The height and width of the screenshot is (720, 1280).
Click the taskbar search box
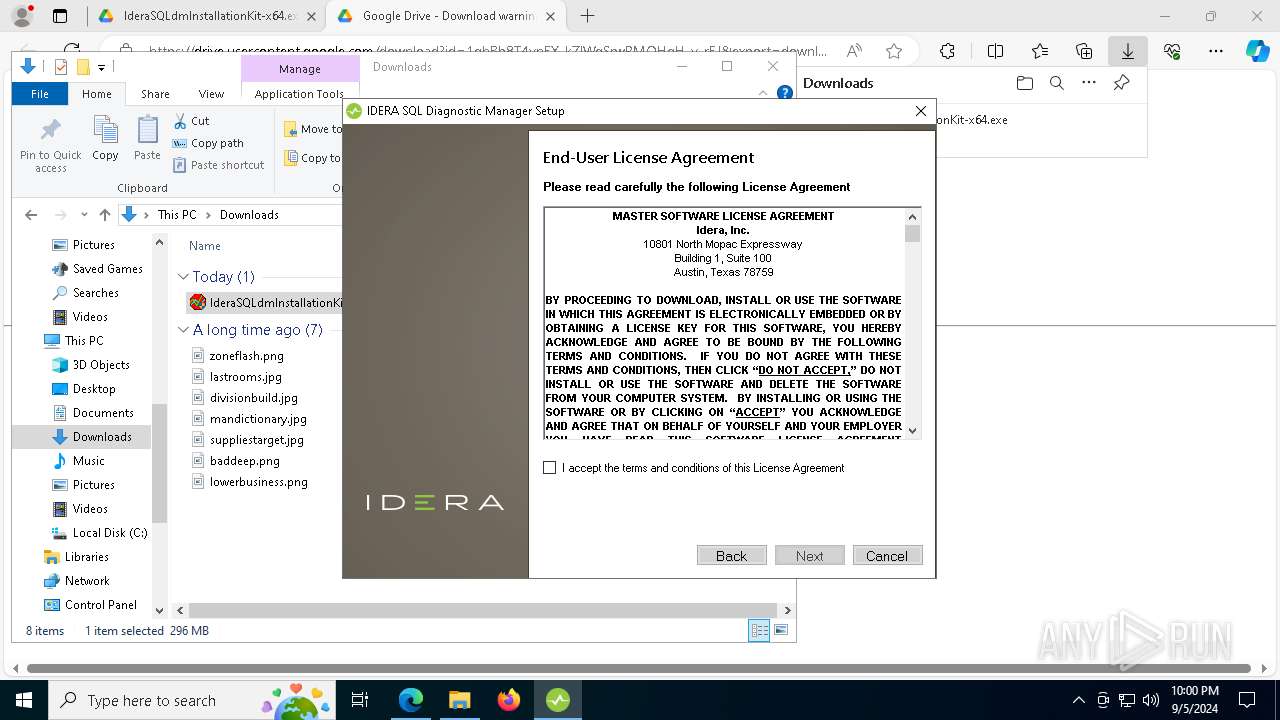[x=193, y=700]
